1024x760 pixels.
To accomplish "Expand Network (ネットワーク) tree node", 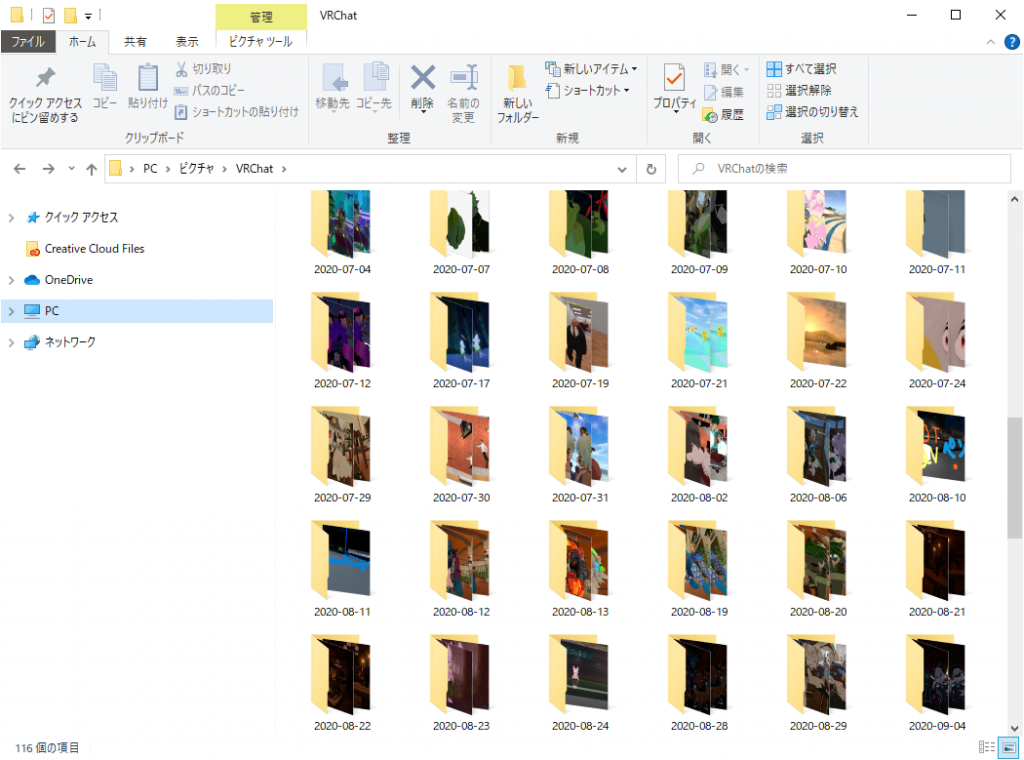I will (11, 342).
